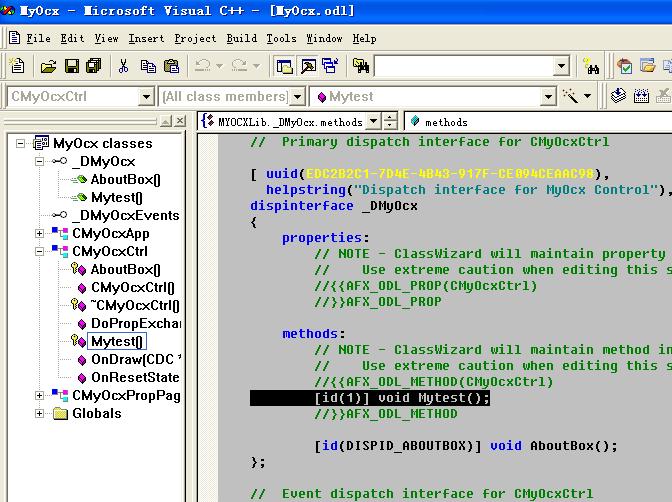Open the Undo history dropdown arrow
672x502 pixels.
click(x=219, y=66)
